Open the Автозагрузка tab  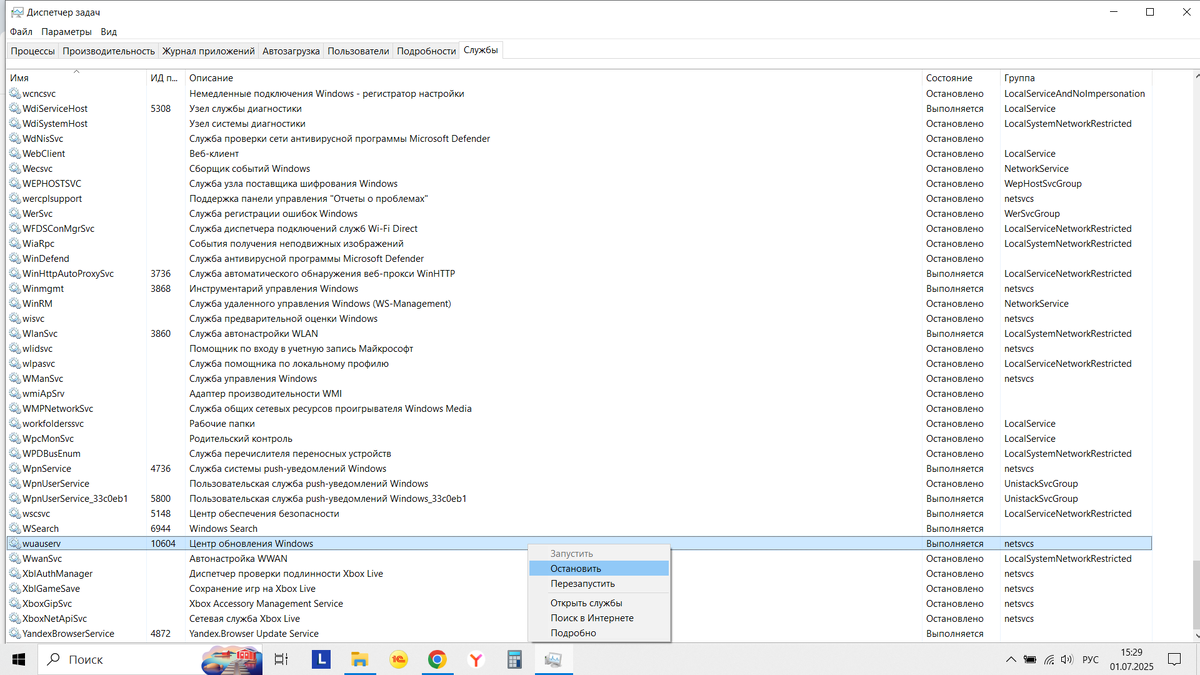coord(292,51)
